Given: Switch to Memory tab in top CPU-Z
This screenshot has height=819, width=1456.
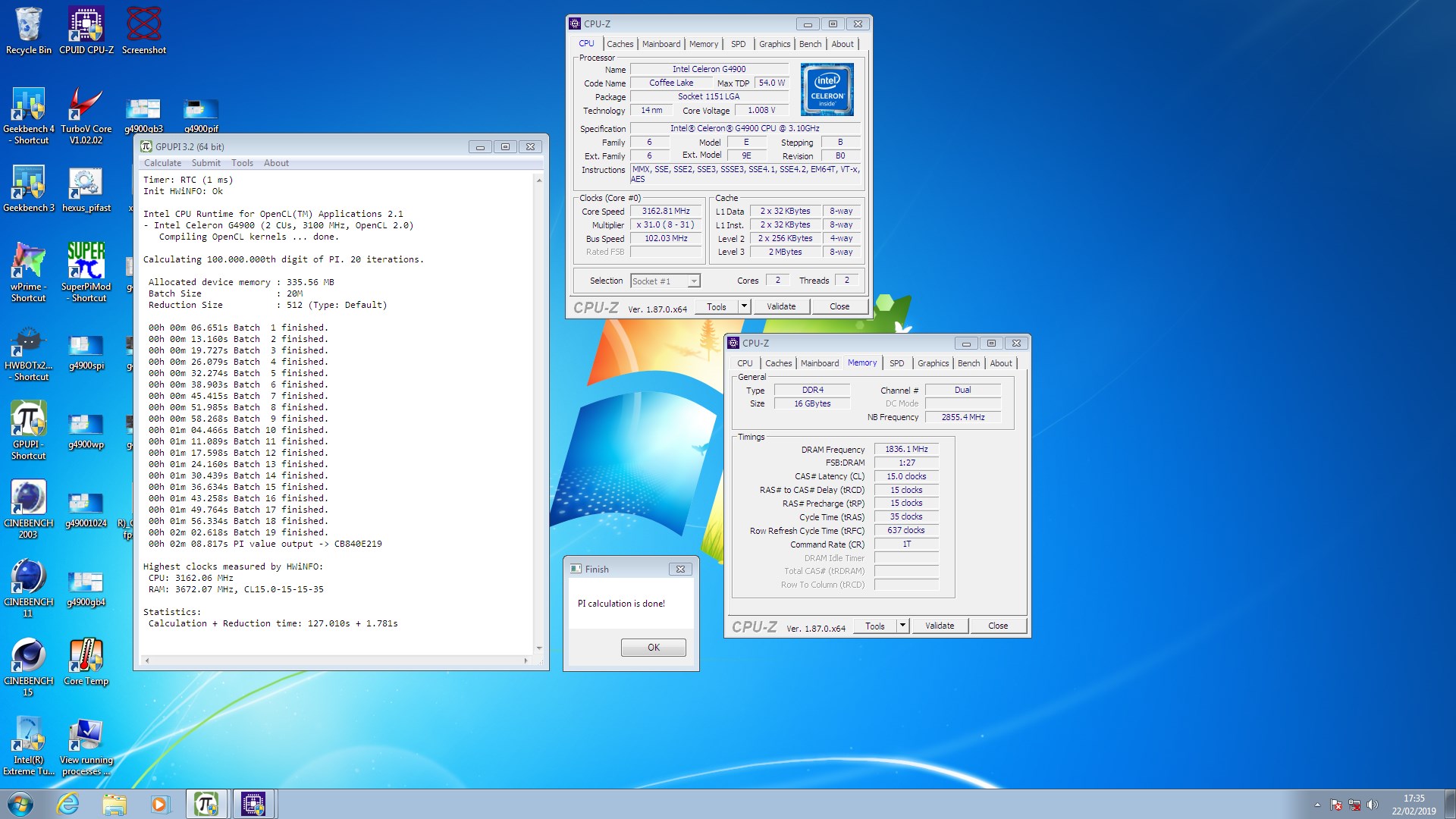Looking at the screenshot, I should 704,44.
